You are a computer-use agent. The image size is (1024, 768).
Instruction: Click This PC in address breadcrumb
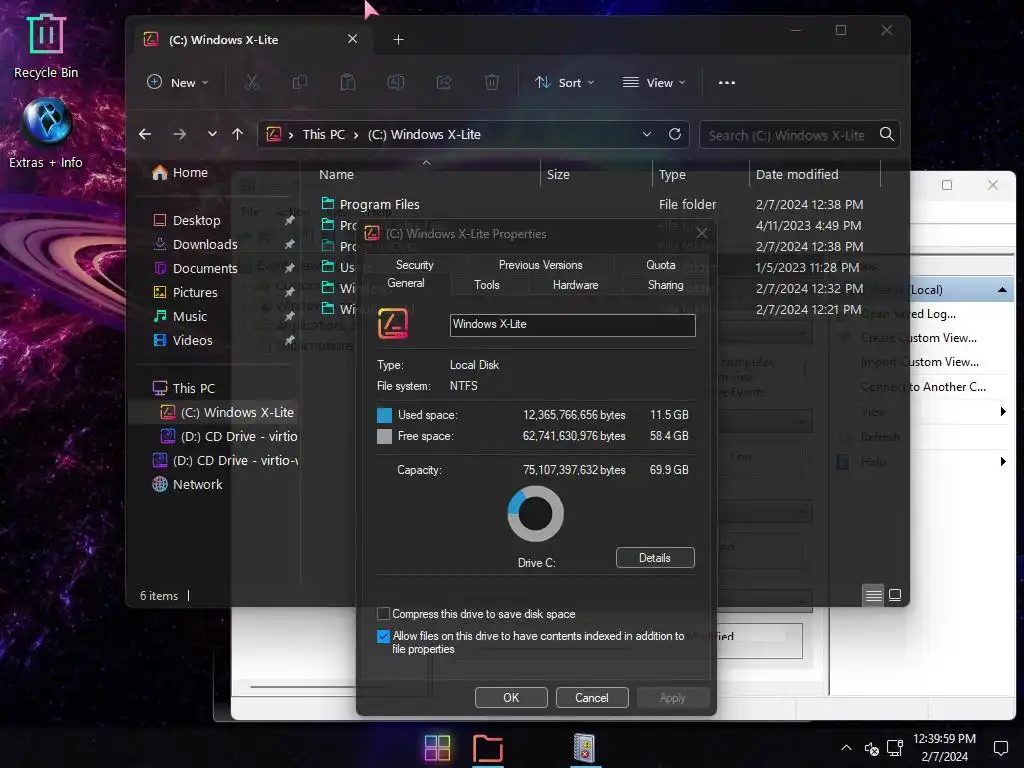coord(323,135)
